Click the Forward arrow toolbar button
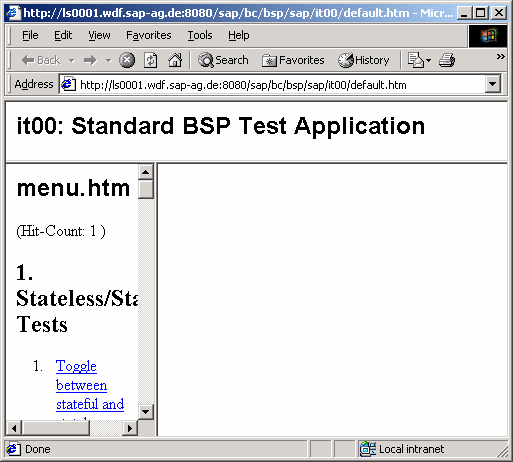This screenshot has height=462, width=513. coord(90,60)
